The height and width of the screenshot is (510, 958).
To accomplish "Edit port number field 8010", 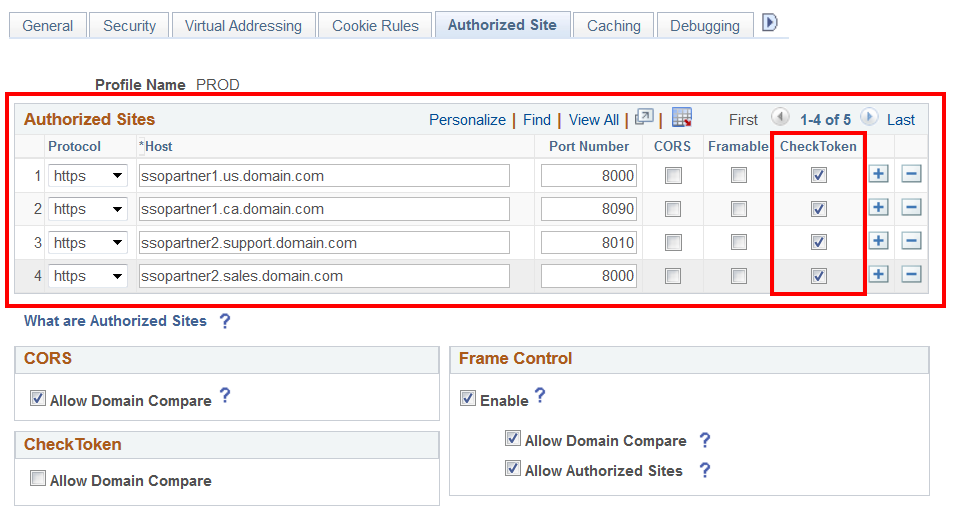I will [589, 242].
